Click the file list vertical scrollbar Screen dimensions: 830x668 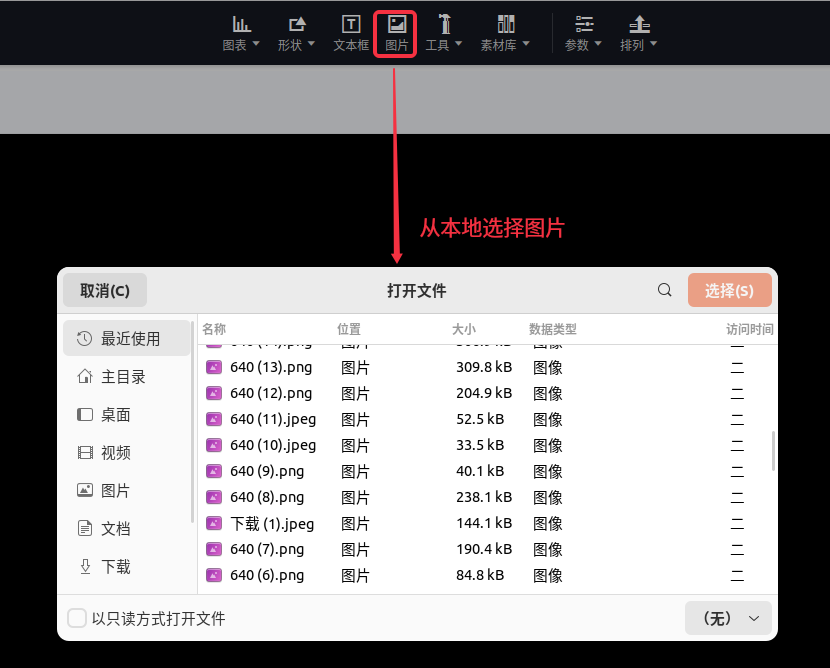click(773, 450)
